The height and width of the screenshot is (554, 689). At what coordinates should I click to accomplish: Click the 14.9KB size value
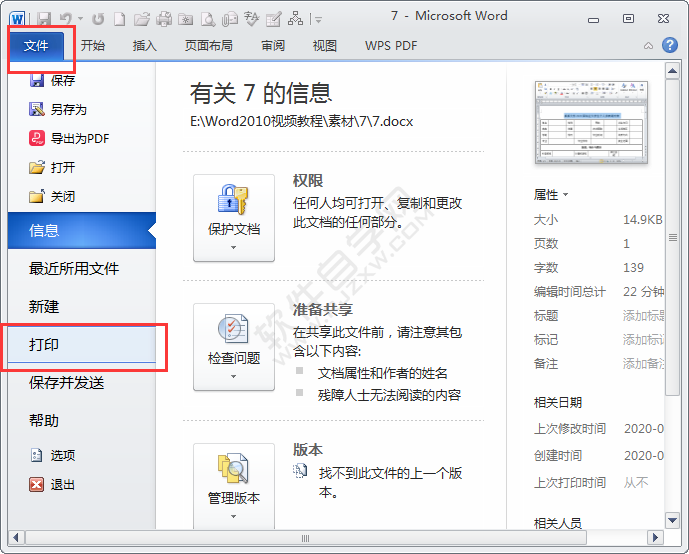[x=643, y=220]
